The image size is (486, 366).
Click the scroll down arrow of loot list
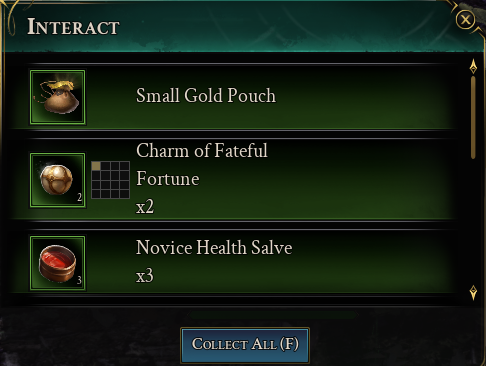[473, 293]
